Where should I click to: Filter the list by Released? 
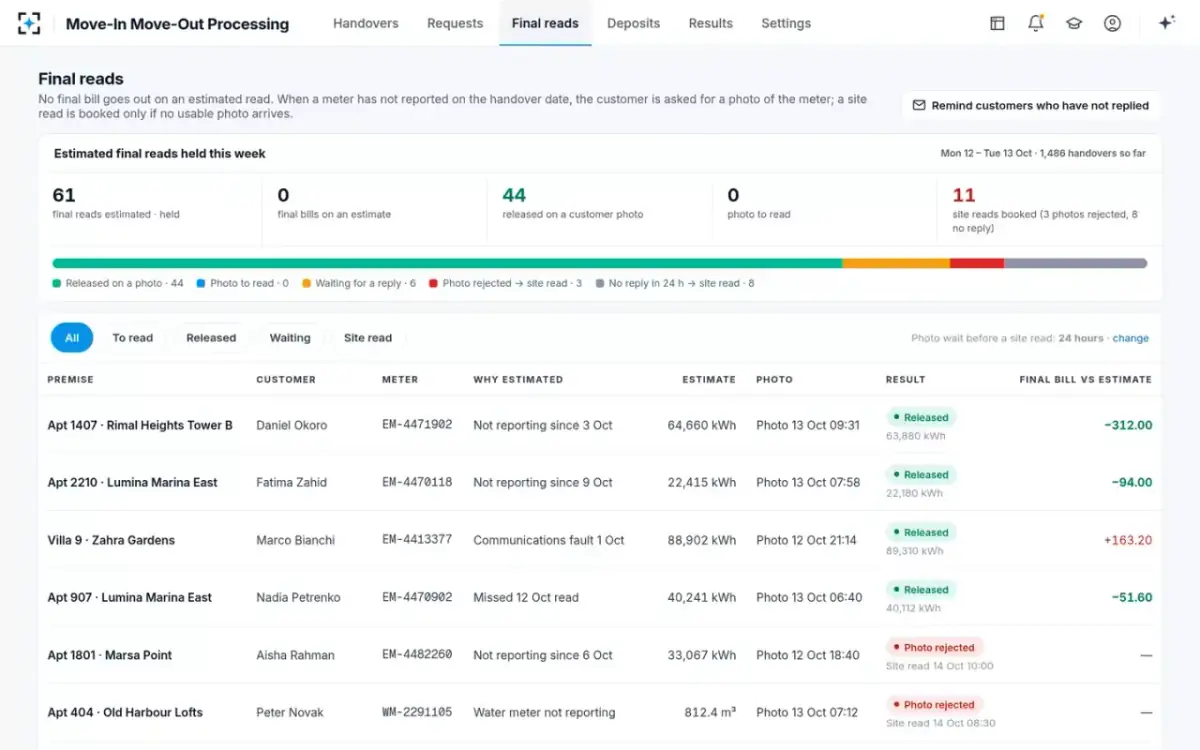pos(211,338)
